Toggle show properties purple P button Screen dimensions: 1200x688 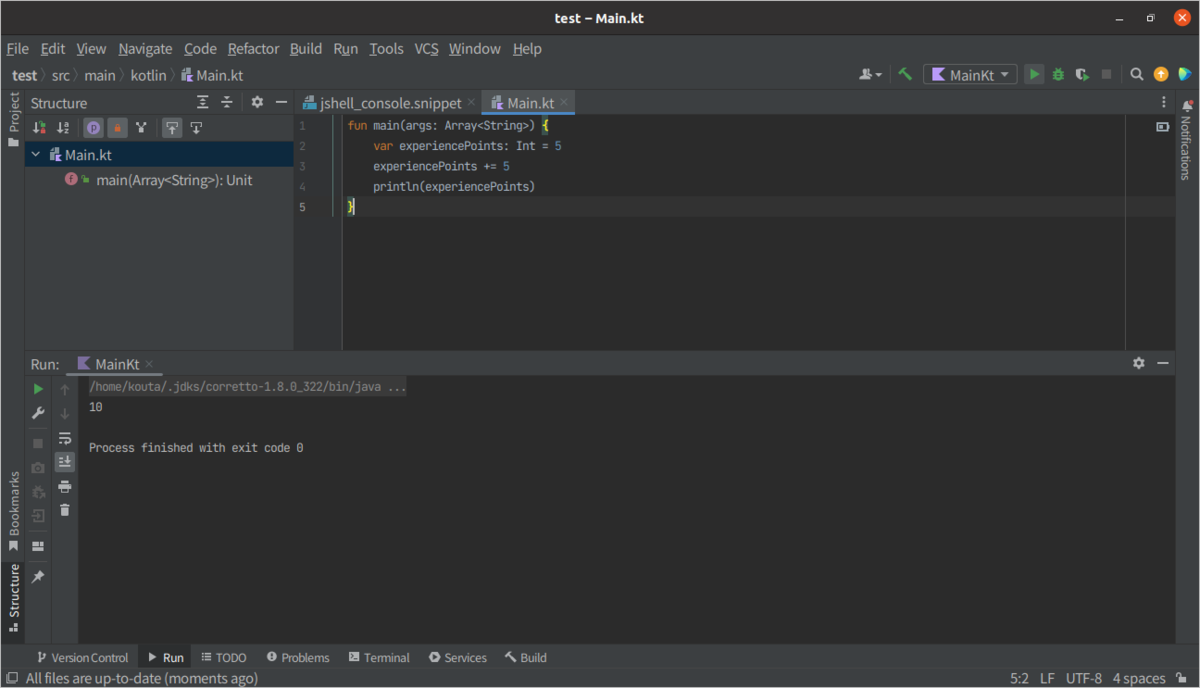point(93,127)
